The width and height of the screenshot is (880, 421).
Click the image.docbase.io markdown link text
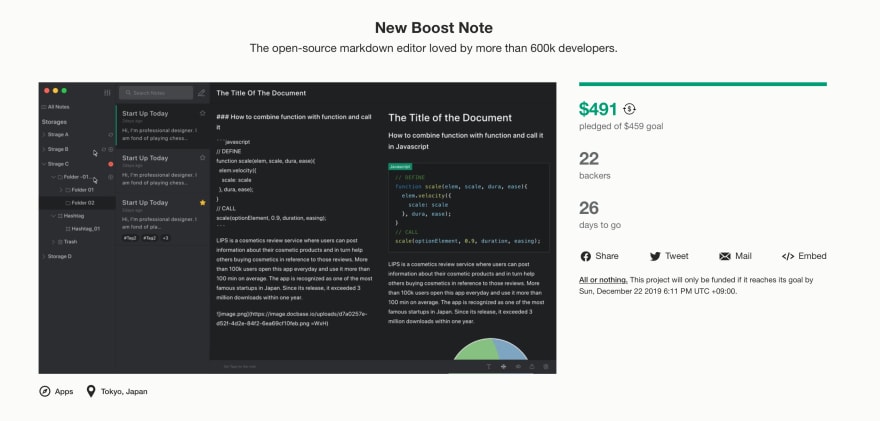click(291, 319)
